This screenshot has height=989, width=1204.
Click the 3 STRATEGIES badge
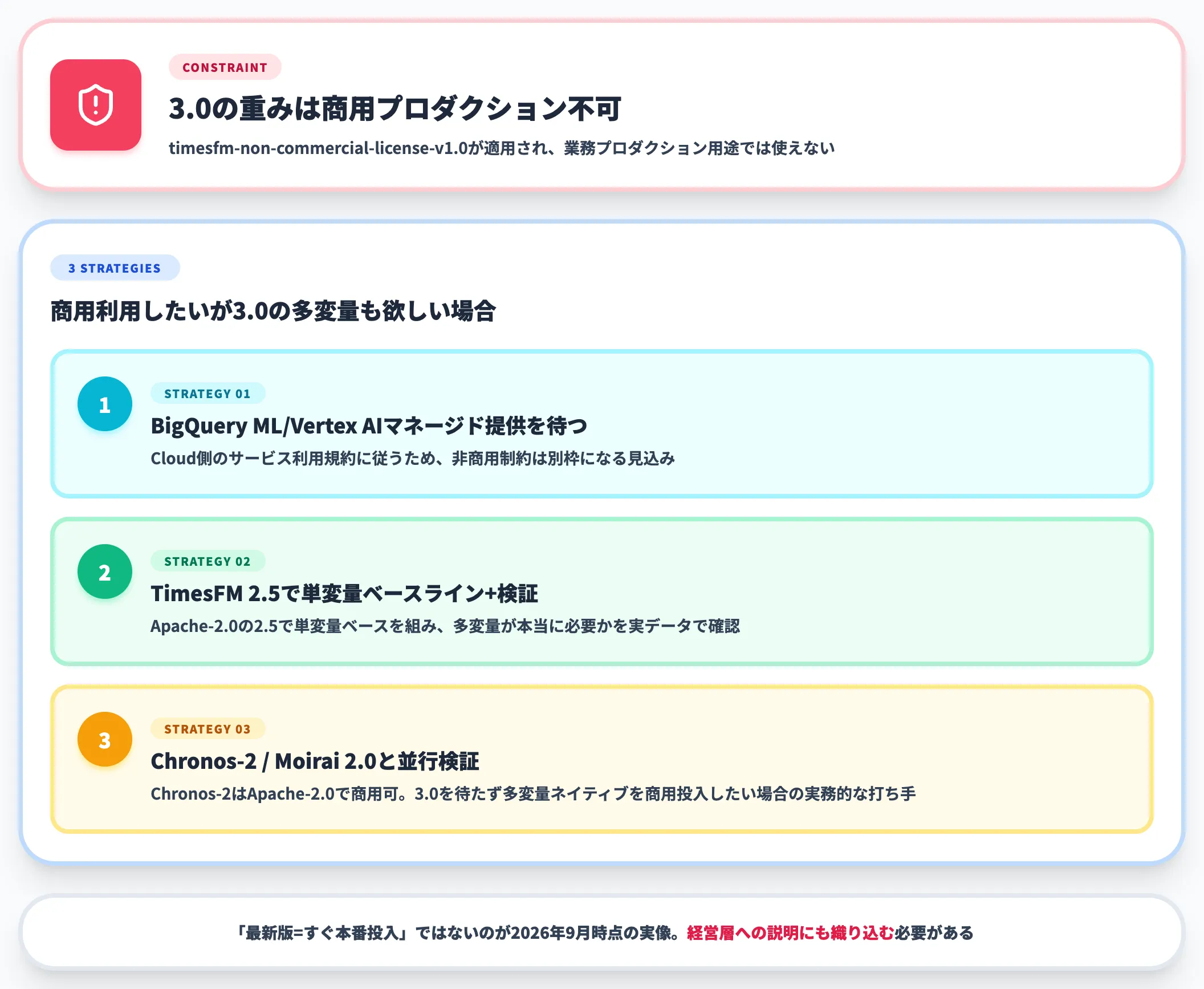point(115,268)
